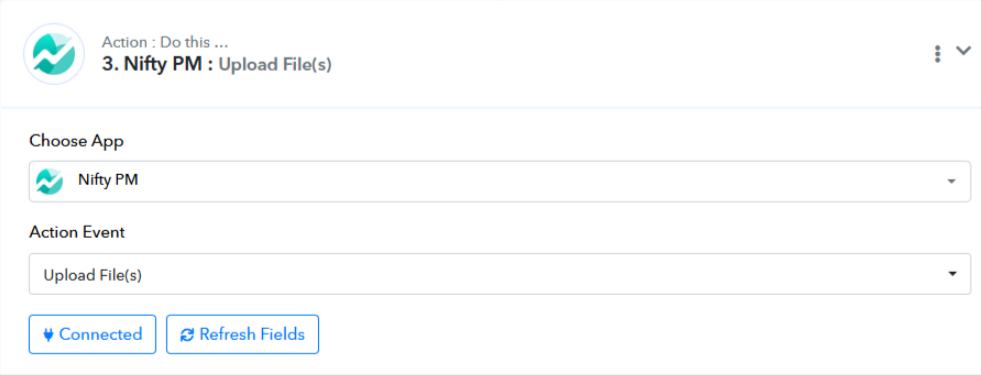This screenshot has height=375, width=981.
Task: Click the 'Nifty PM' text in app selector
Action: [x=108, y=180]
